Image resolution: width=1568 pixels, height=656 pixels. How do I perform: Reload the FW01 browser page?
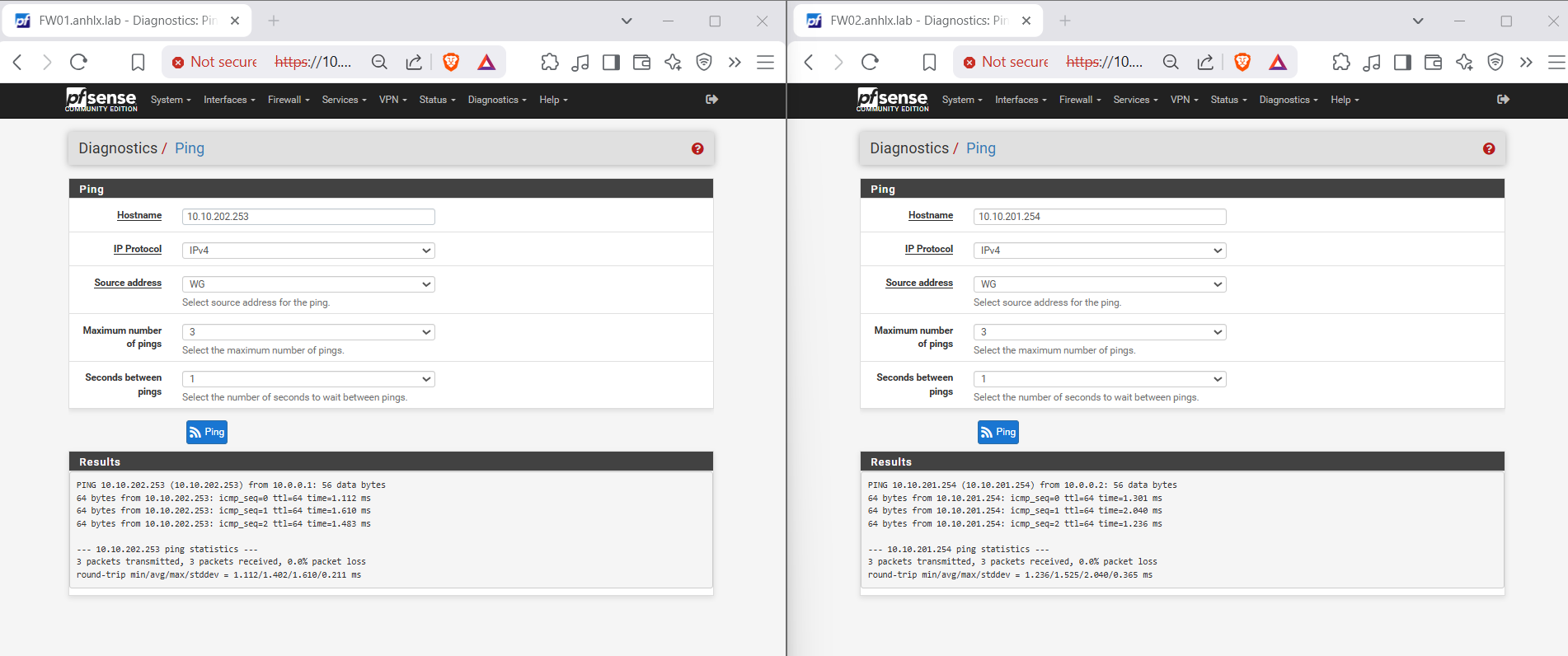click(78, 62)
